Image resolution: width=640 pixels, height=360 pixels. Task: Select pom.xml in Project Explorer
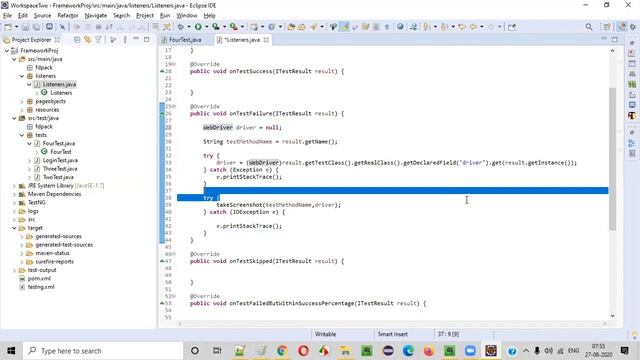click(39, 278)
